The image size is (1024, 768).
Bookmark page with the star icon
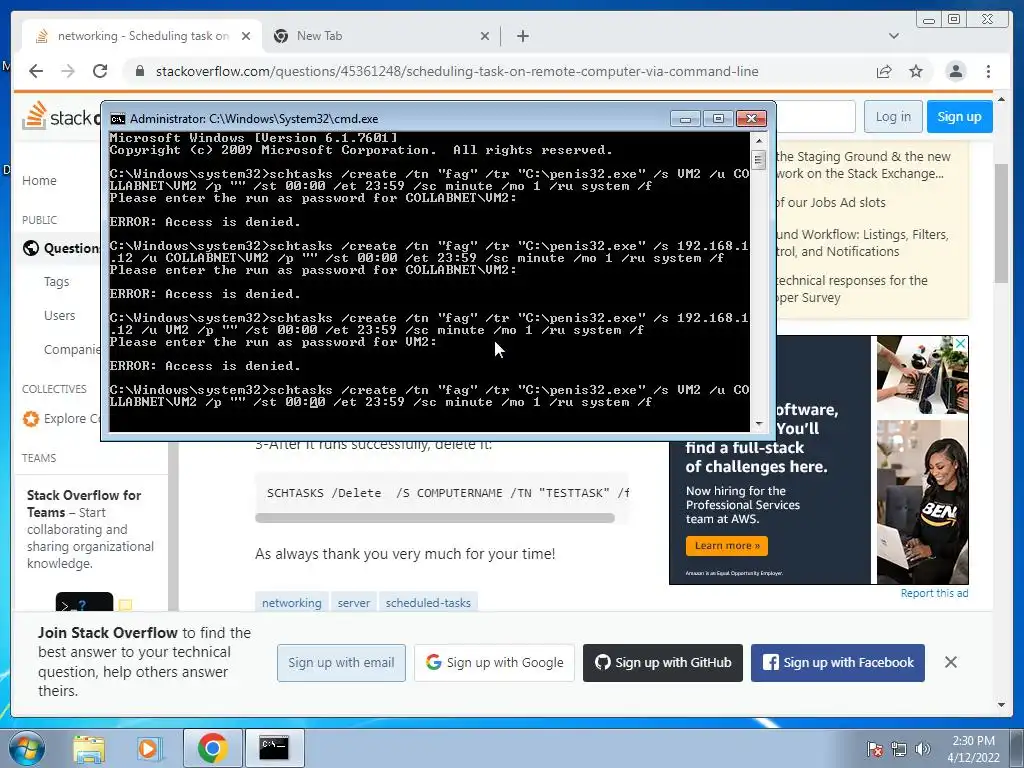coord(916,71)
